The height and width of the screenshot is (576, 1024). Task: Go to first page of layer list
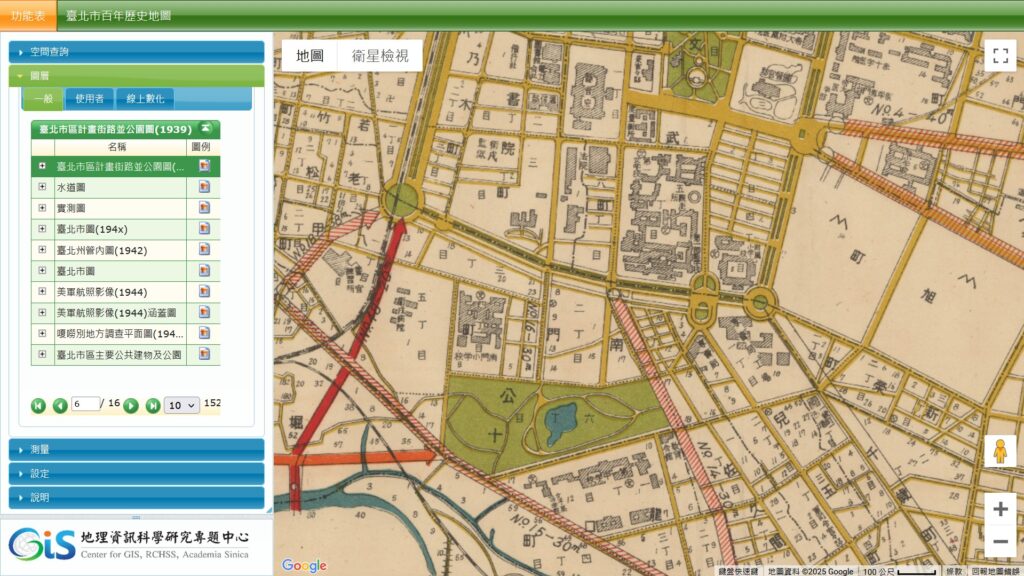click(38, 406)
